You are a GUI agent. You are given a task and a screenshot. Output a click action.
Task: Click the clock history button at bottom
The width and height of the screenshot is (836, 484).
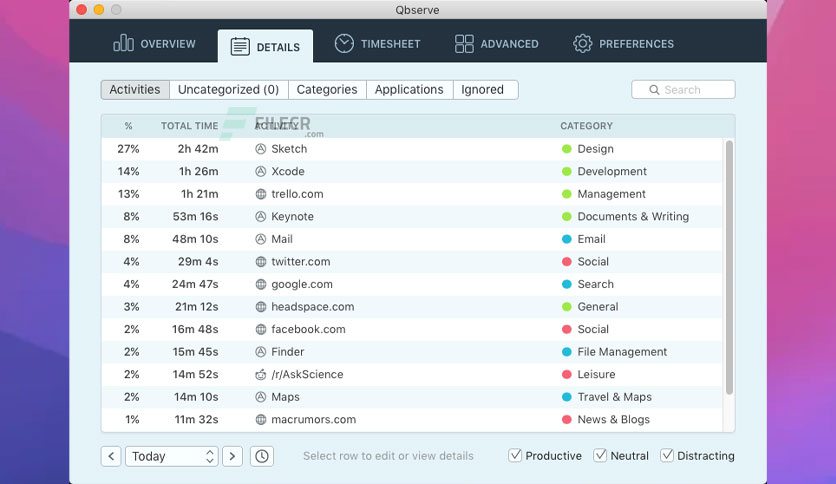(x=262, y=456)
